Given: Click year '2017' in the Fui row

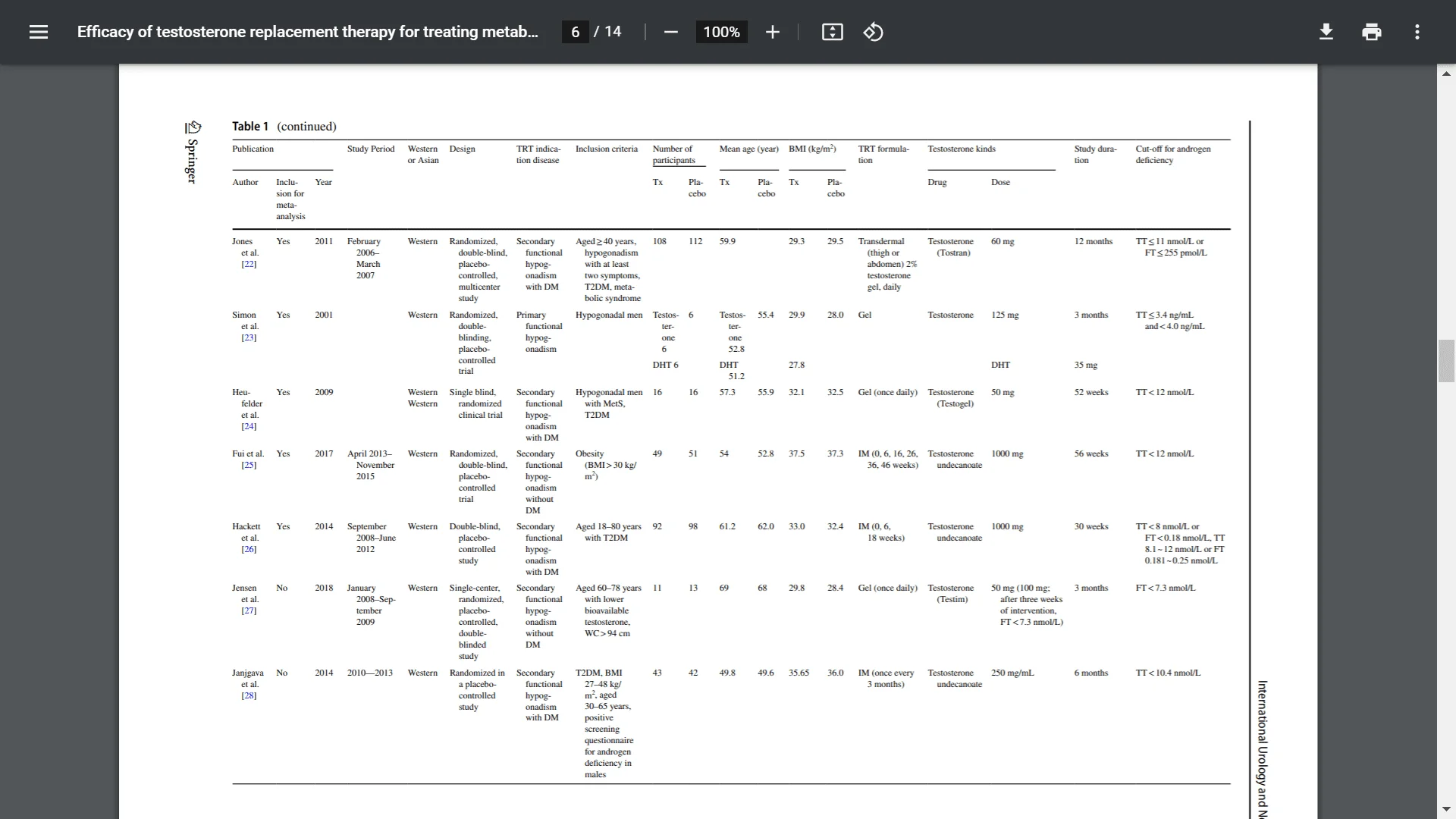Looking at the screenshot, I should (324, 453).
